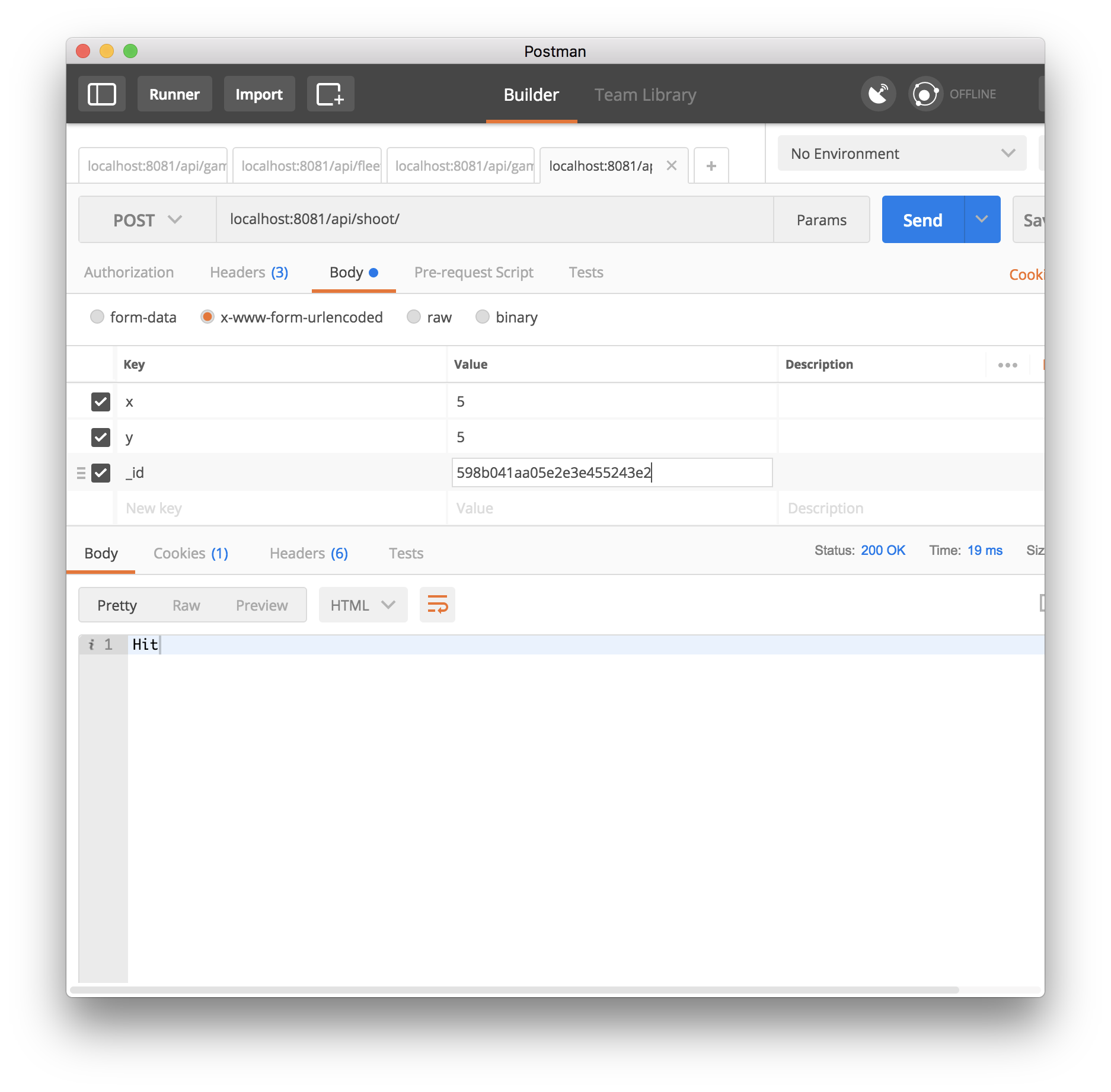The height and width of the screenshot is (1092, 1111).
Task: Switch to the Team Library tab
Action: point(645,94)
